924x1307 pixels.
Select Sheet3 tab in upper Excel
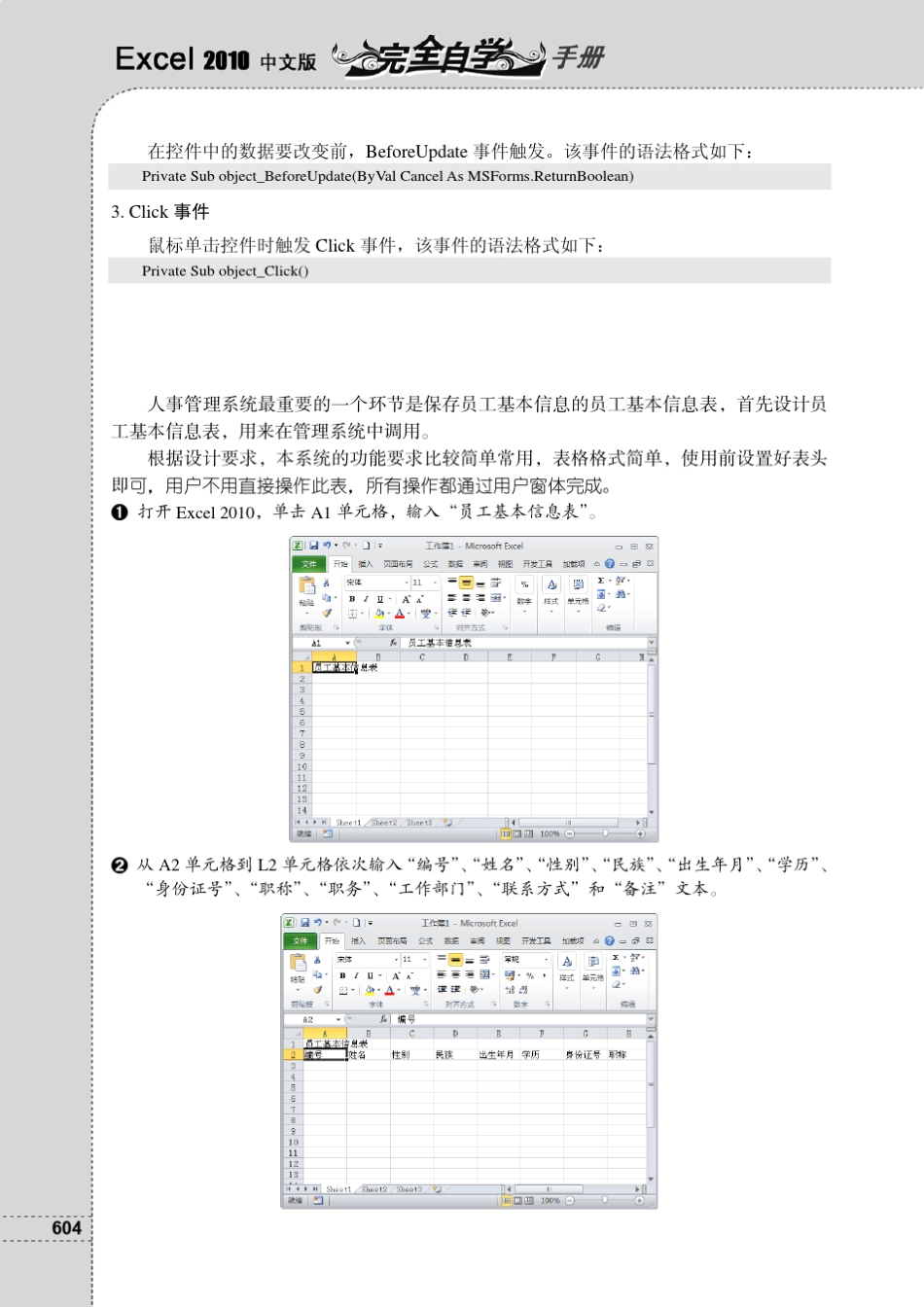click(419, 823)
